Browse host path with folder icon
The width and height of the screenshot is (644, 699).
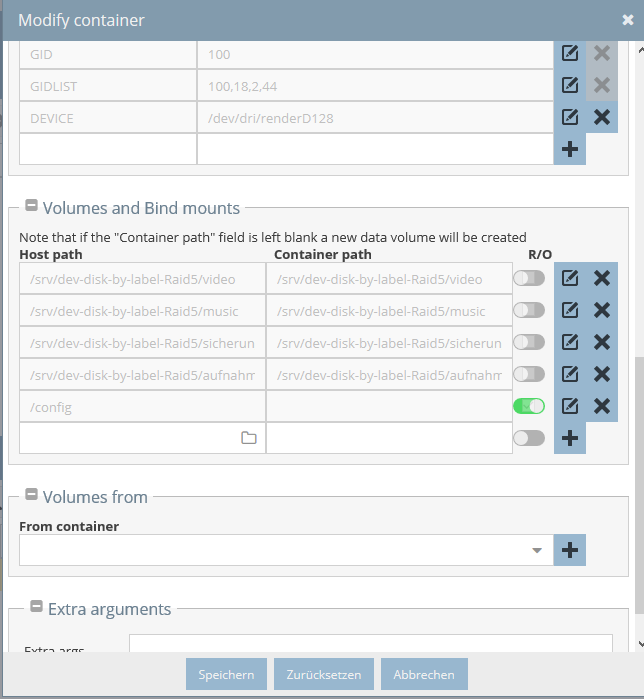coord(249,438)
